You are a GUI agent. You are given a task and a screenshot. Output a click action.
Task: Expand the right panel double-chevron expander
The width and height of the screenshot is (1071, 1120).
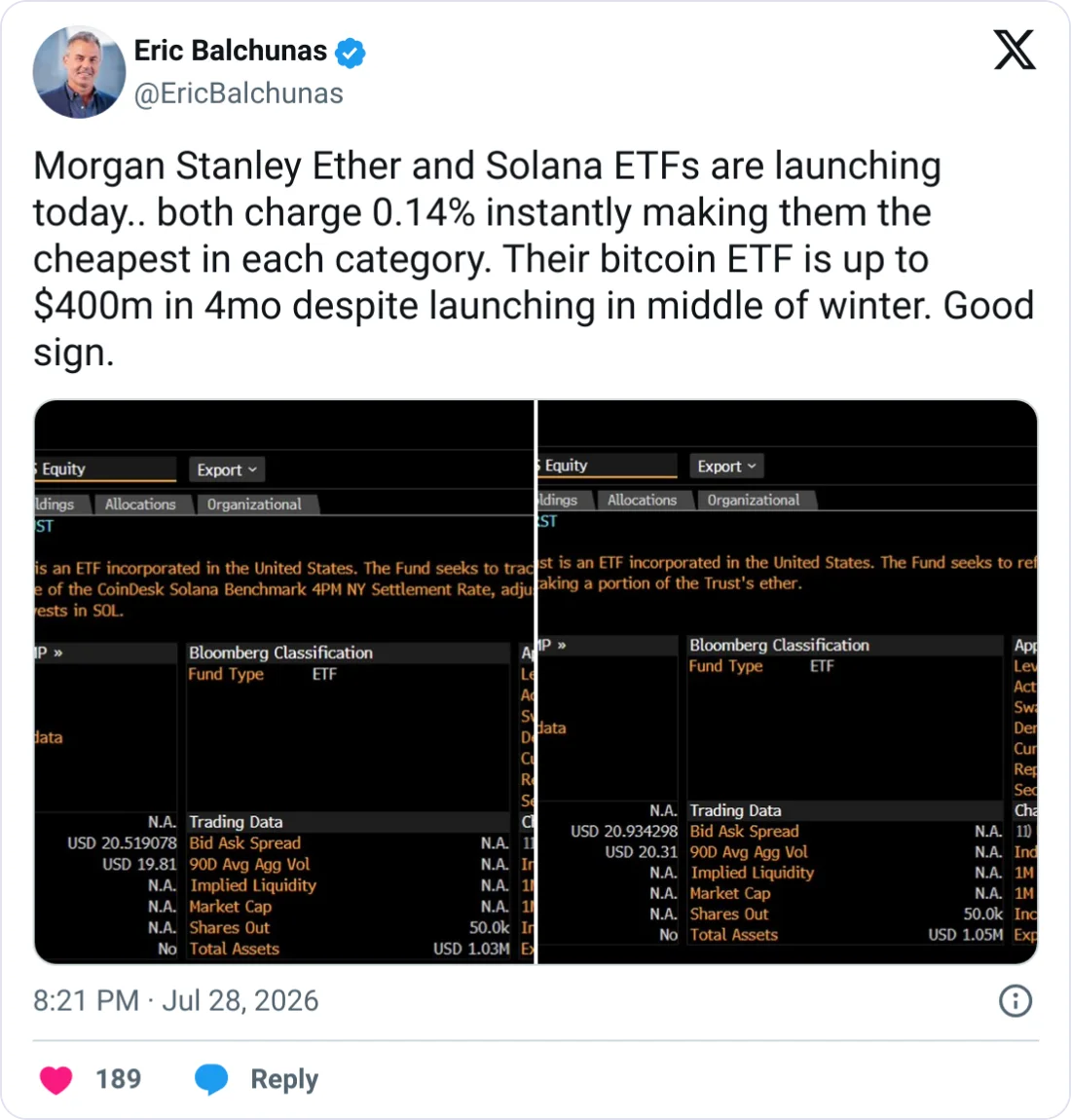[561, 646]
